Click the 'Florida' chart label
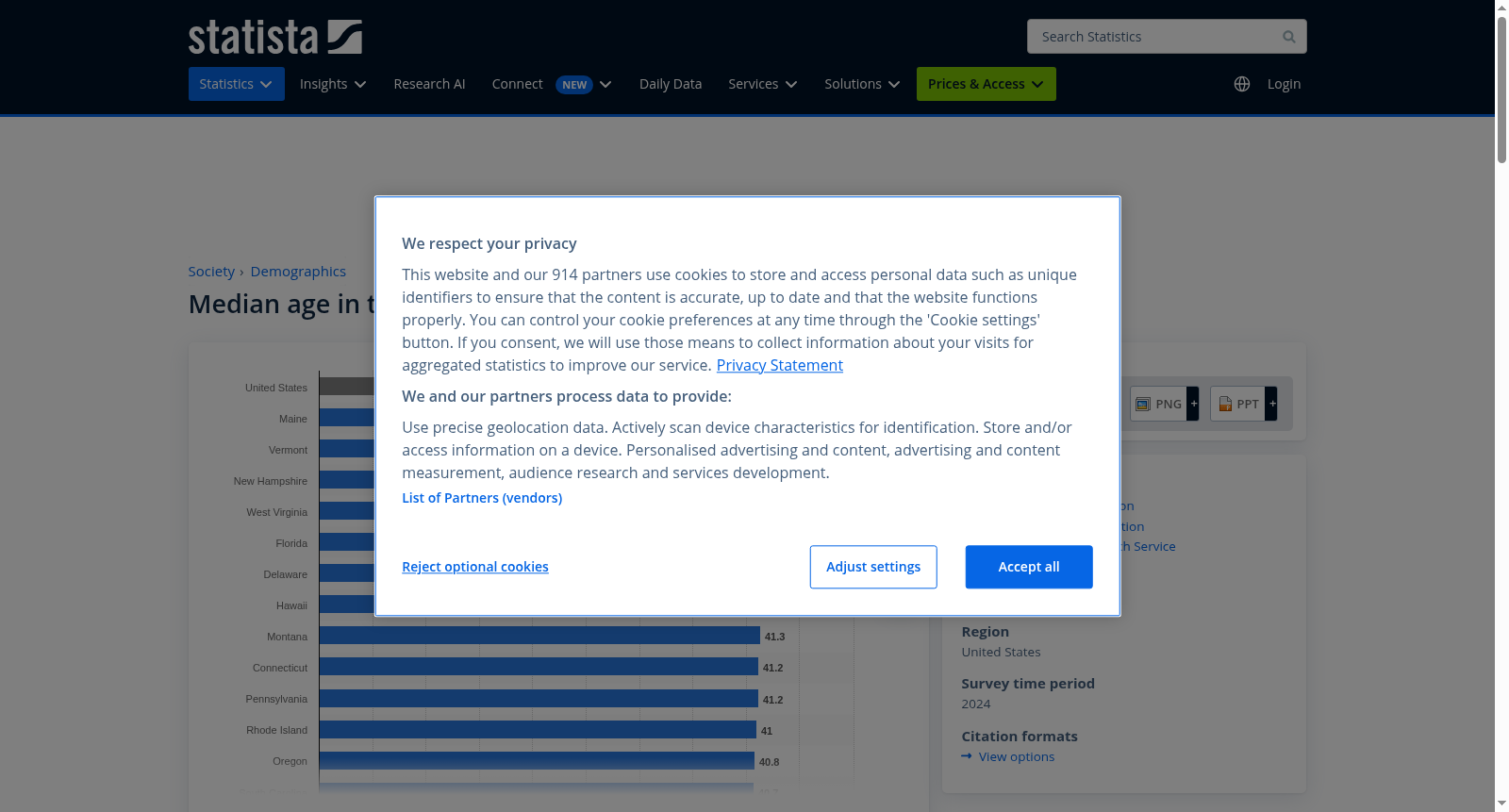Image resolution: width=1509 pixels, height=812 pixels. click(x=291, y=543)
